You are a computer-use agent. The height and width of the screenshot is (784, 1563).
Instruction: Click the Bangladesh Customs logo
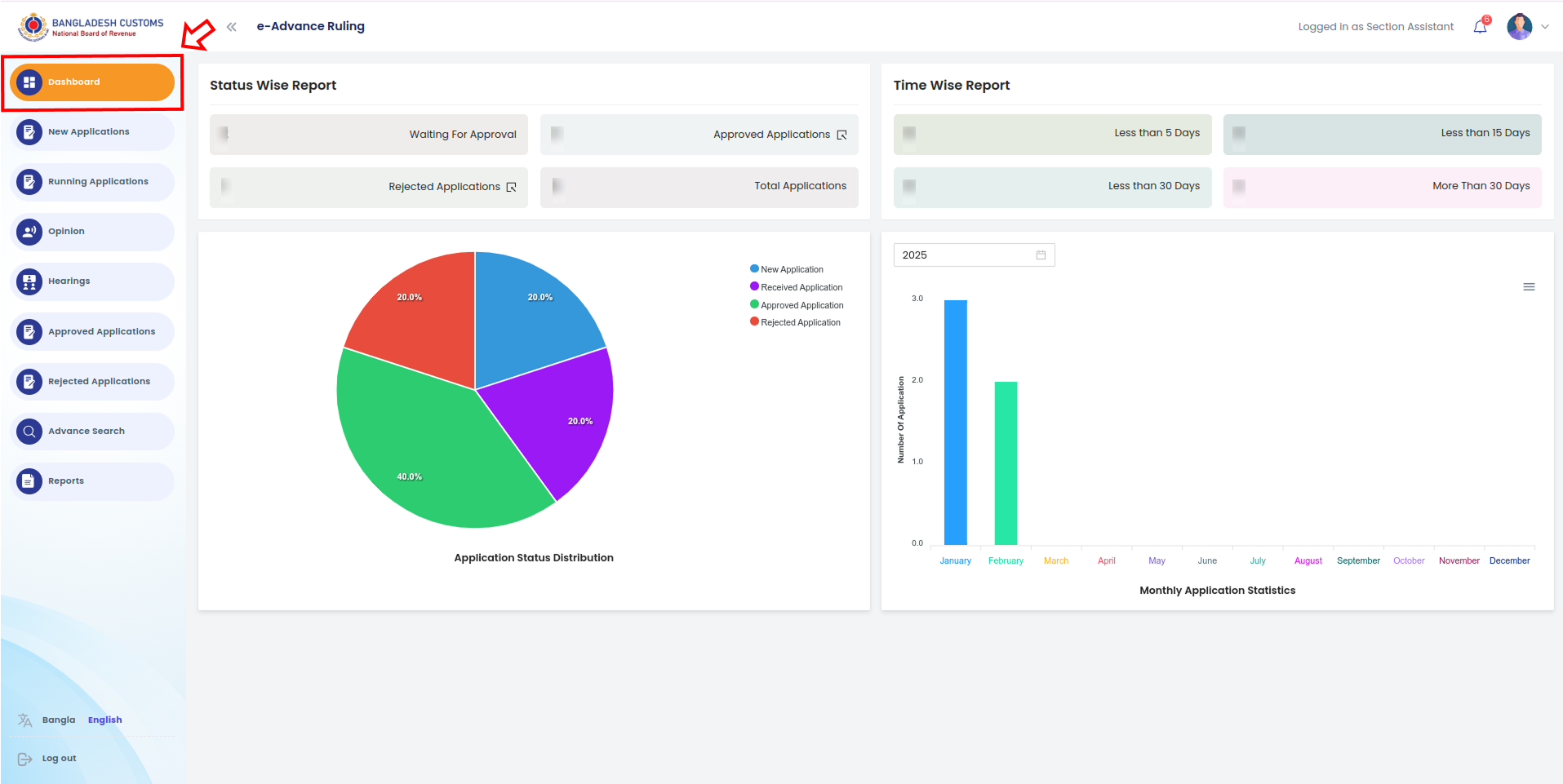tap(91, 27)
